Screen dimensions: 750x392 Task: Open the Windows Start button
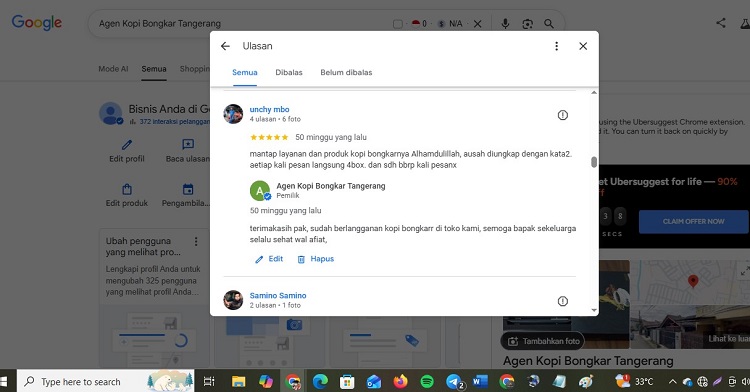point(4,381)
